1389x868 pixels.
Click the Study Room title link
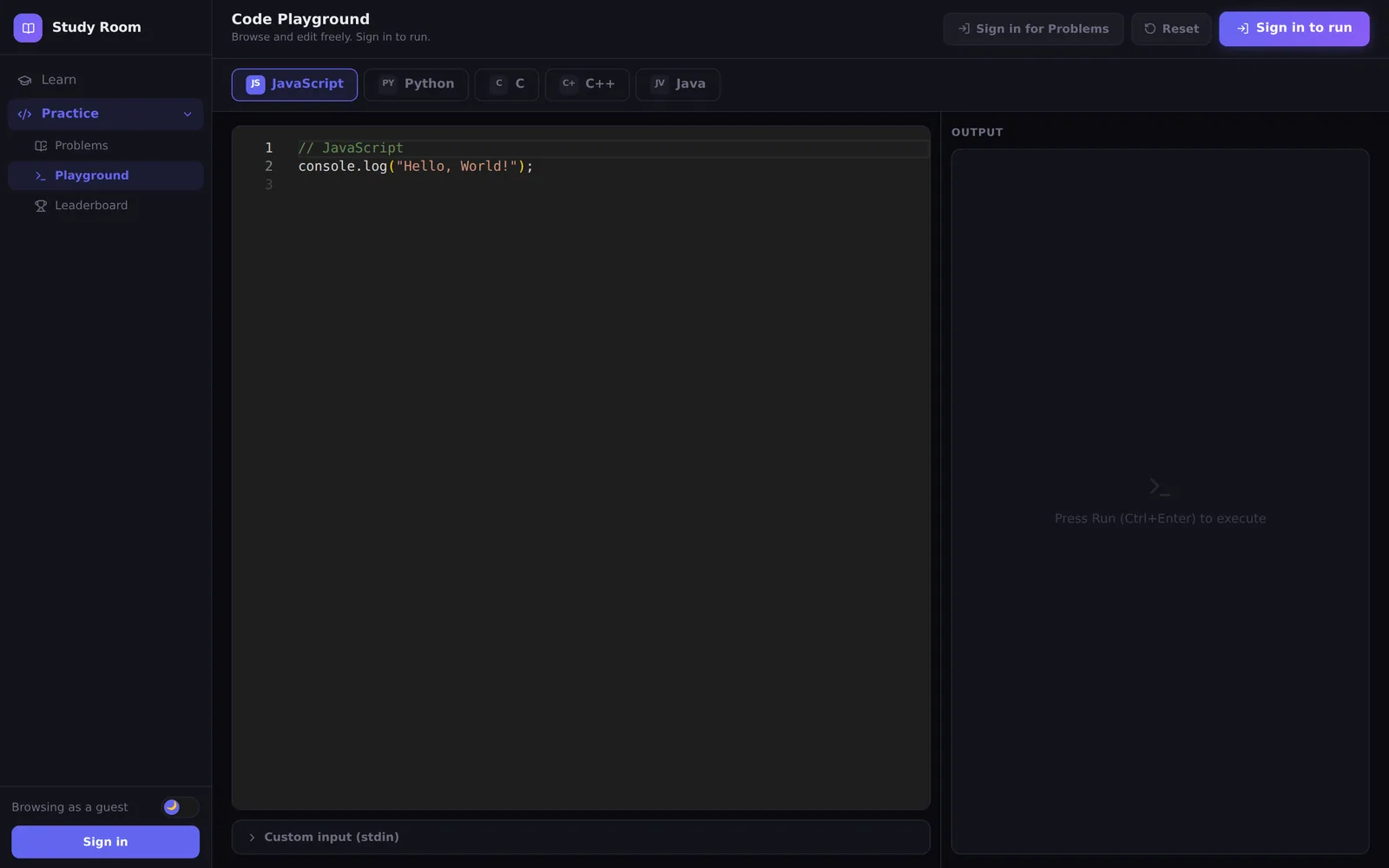pos(96,28)
